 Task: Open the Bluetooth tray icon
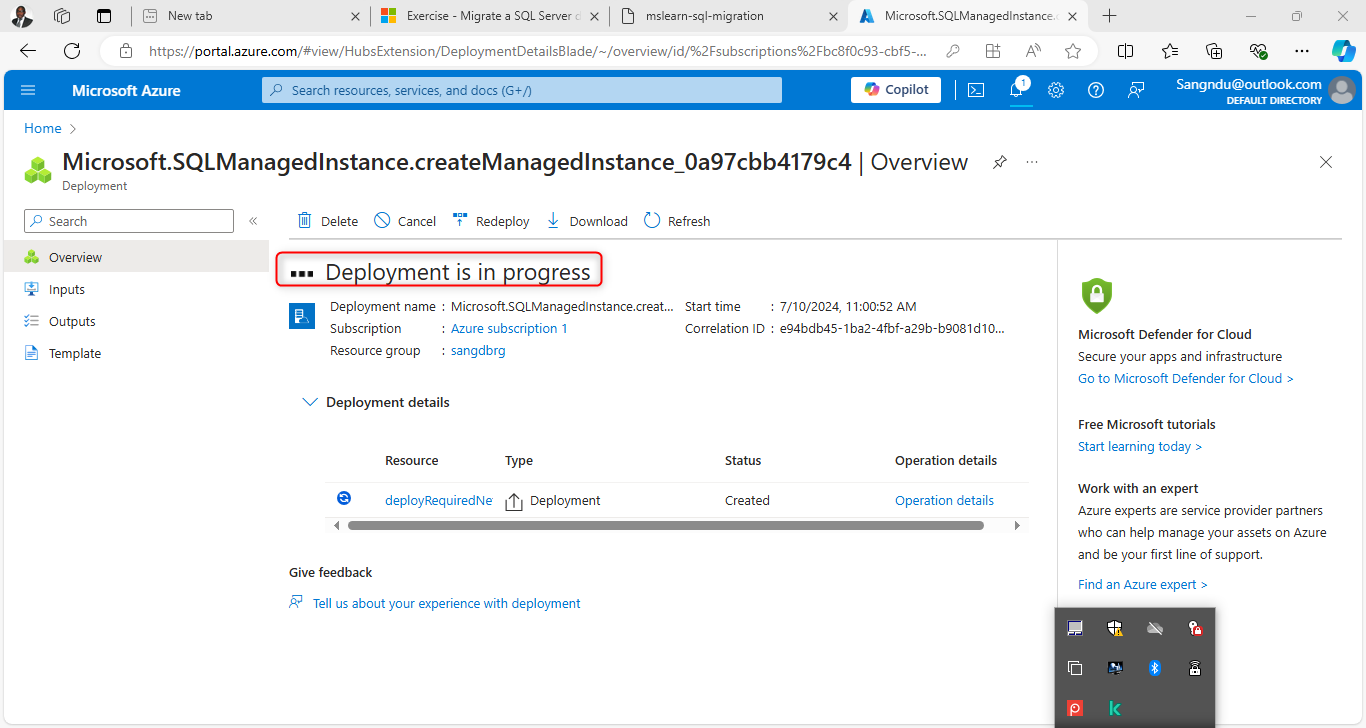(1154, 668)
